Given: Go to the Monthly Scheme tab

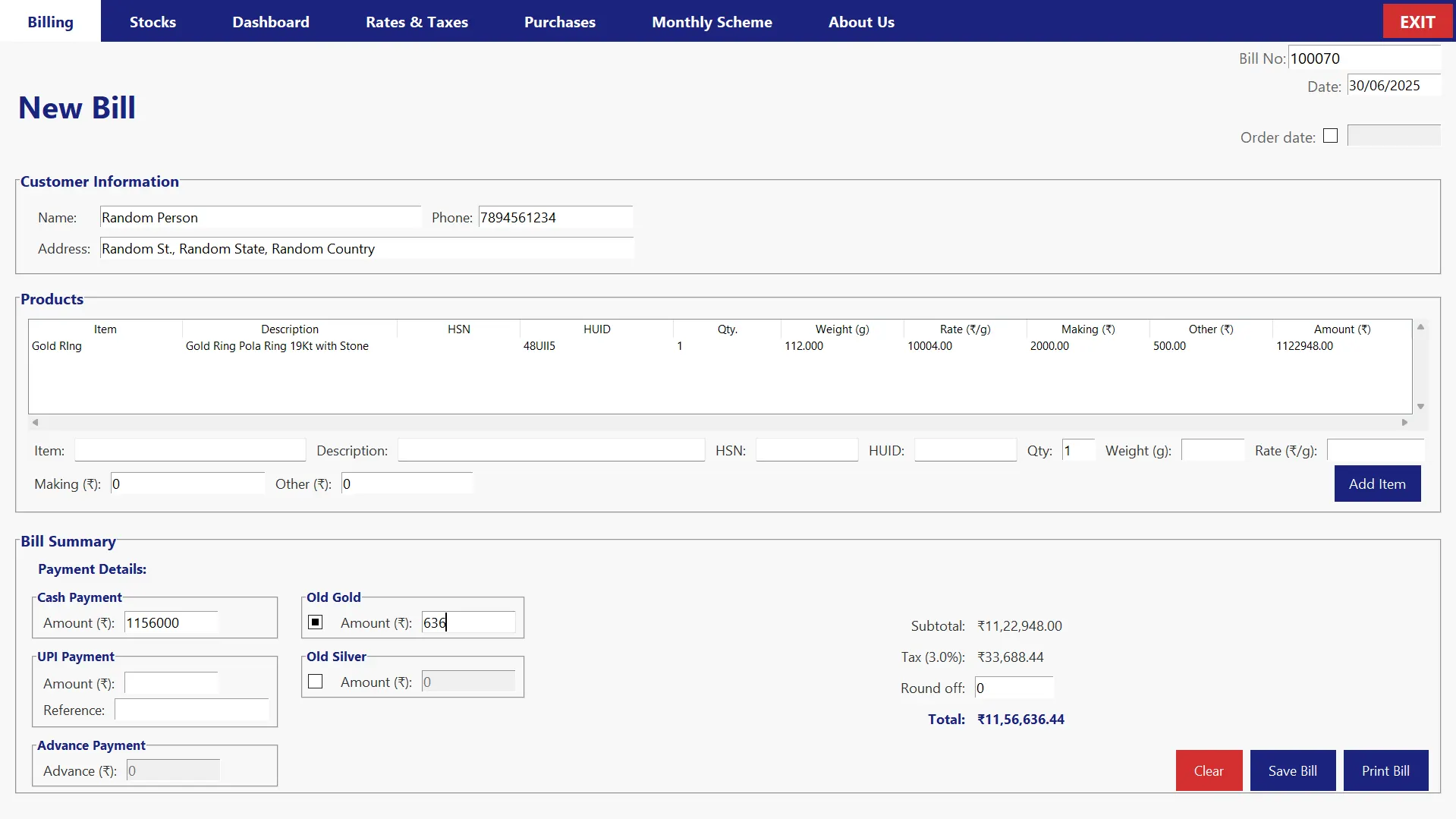Looking at the screenshot, I should [712, 22].
